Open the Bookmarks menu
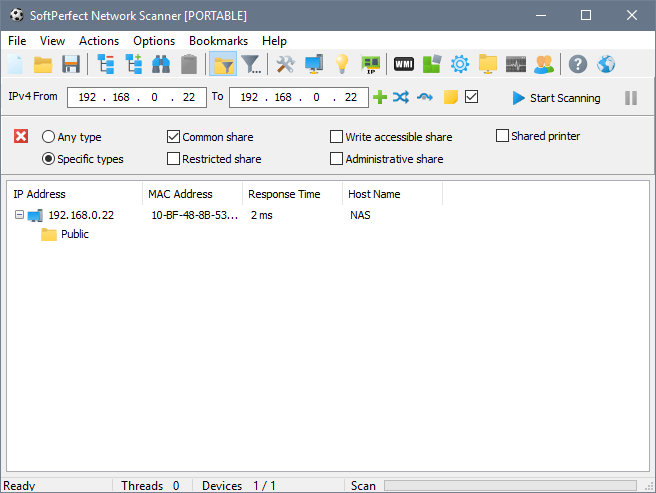 click(218, 41)
